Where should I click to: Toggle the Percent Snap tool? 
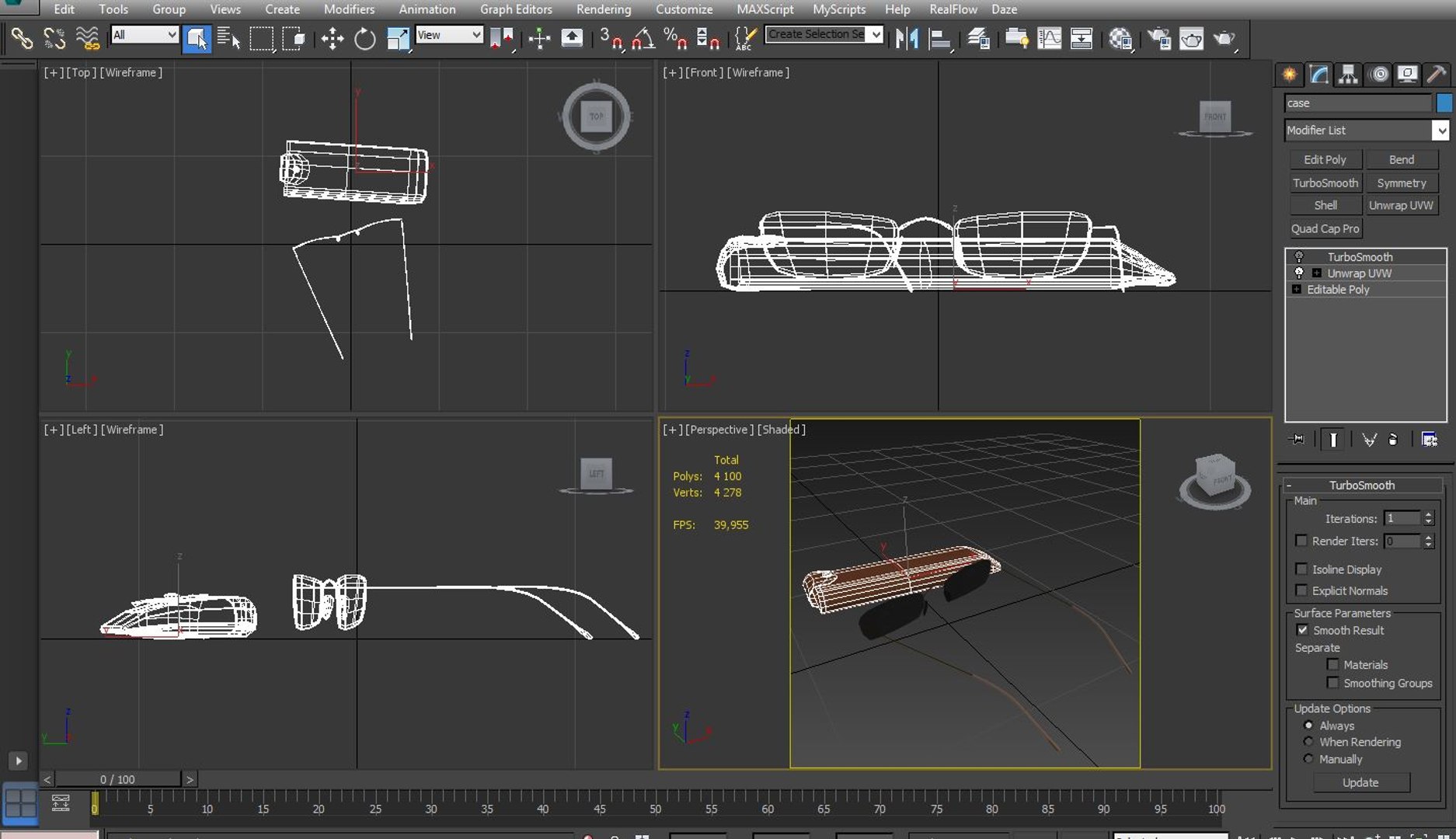(x=675, y=38)
